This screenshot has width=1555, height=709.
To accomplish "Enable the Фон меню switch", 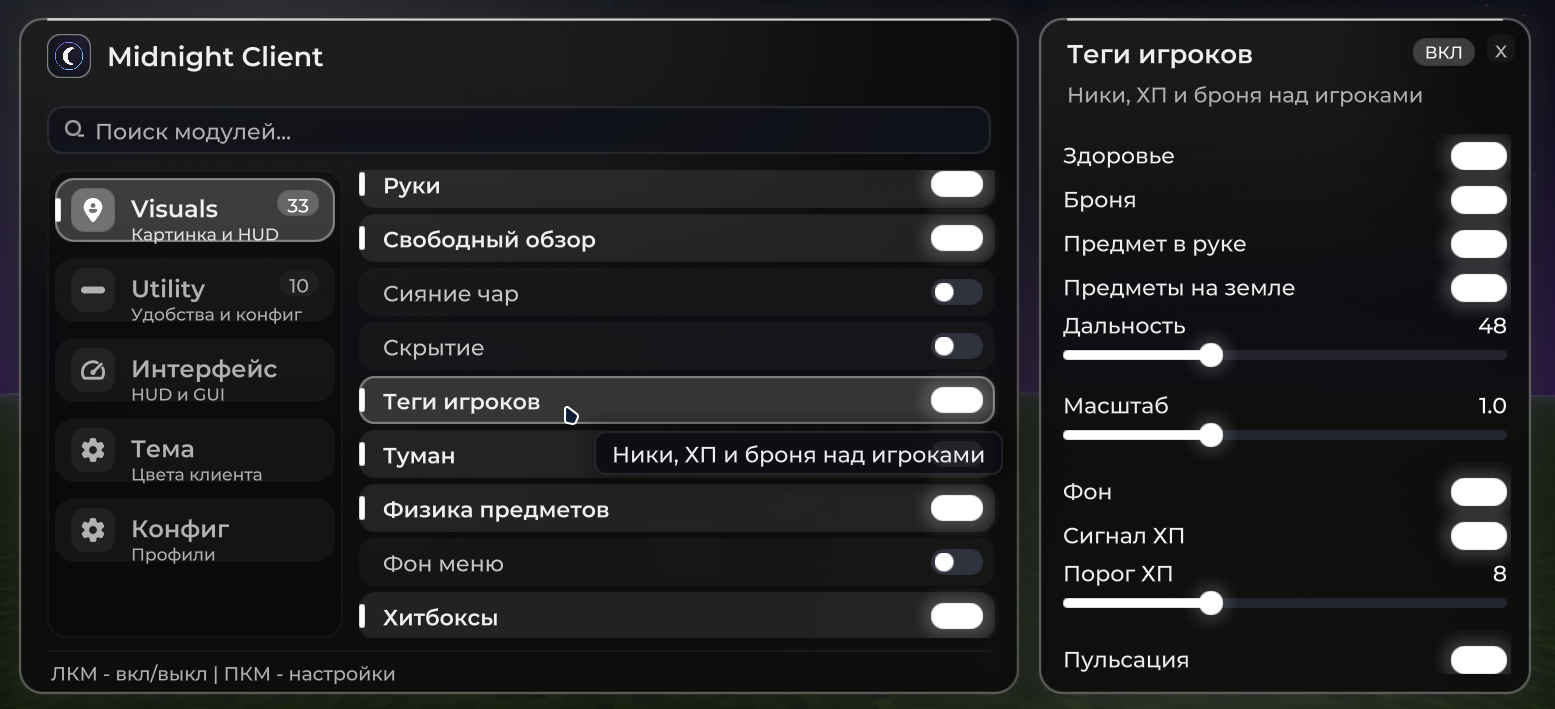I will (957, 562).
